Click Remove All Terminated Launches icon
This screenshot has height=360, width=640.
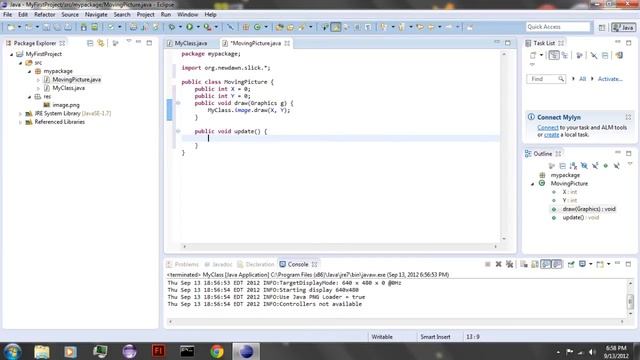click(509, 264)
